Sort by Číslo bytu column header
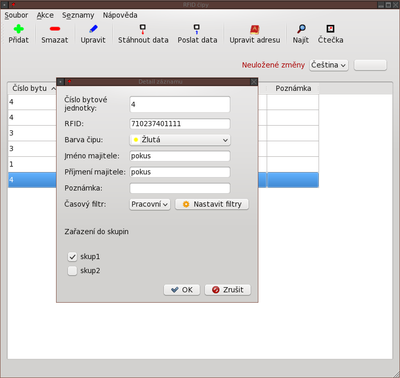The image size is (400, 378). [x=32, y=88]
